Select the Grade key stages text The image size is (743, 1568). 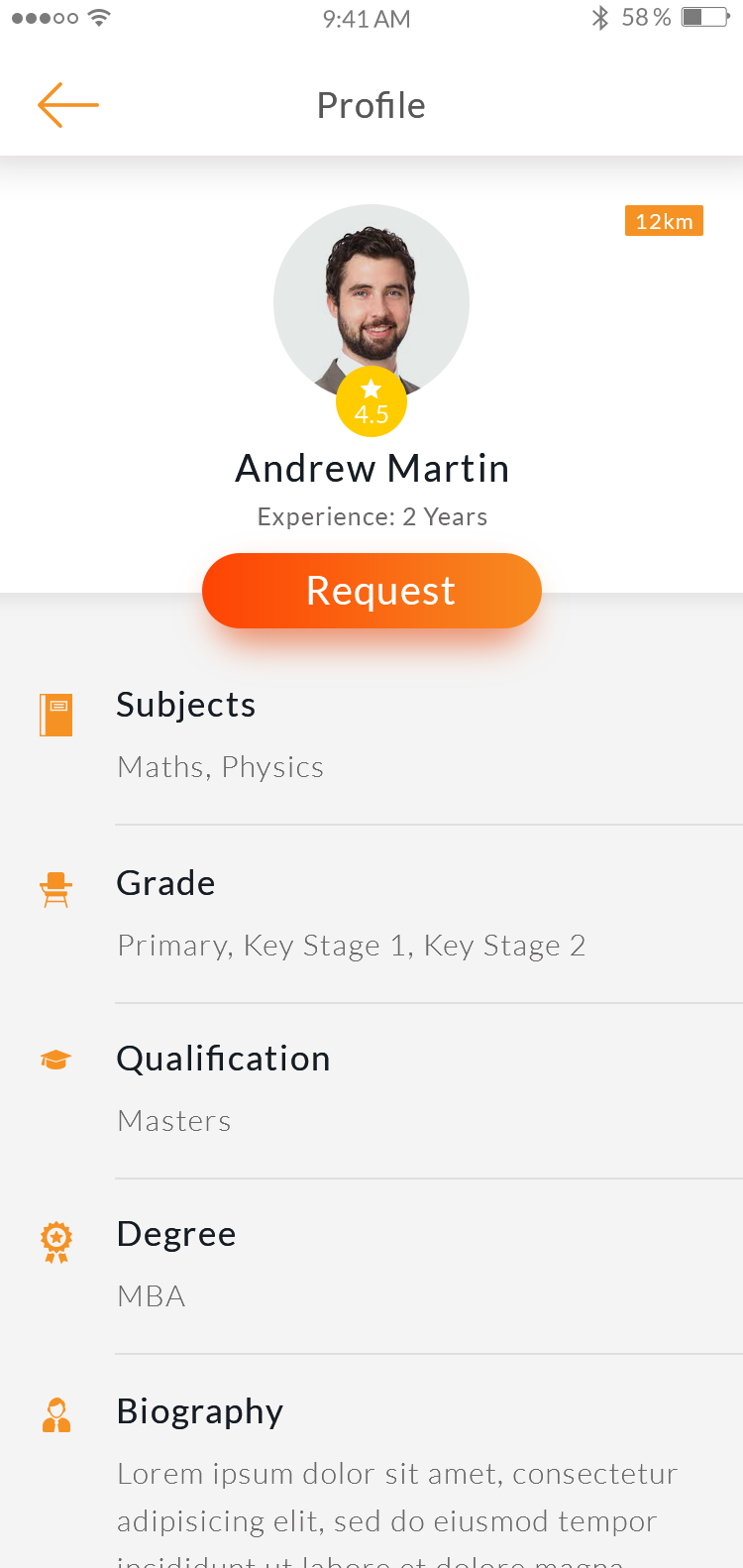[351, 946]
